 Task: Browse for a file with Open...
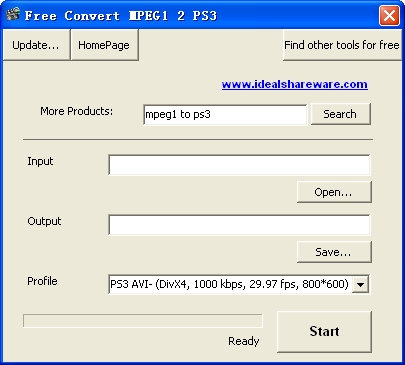click(x=334, y=192)
